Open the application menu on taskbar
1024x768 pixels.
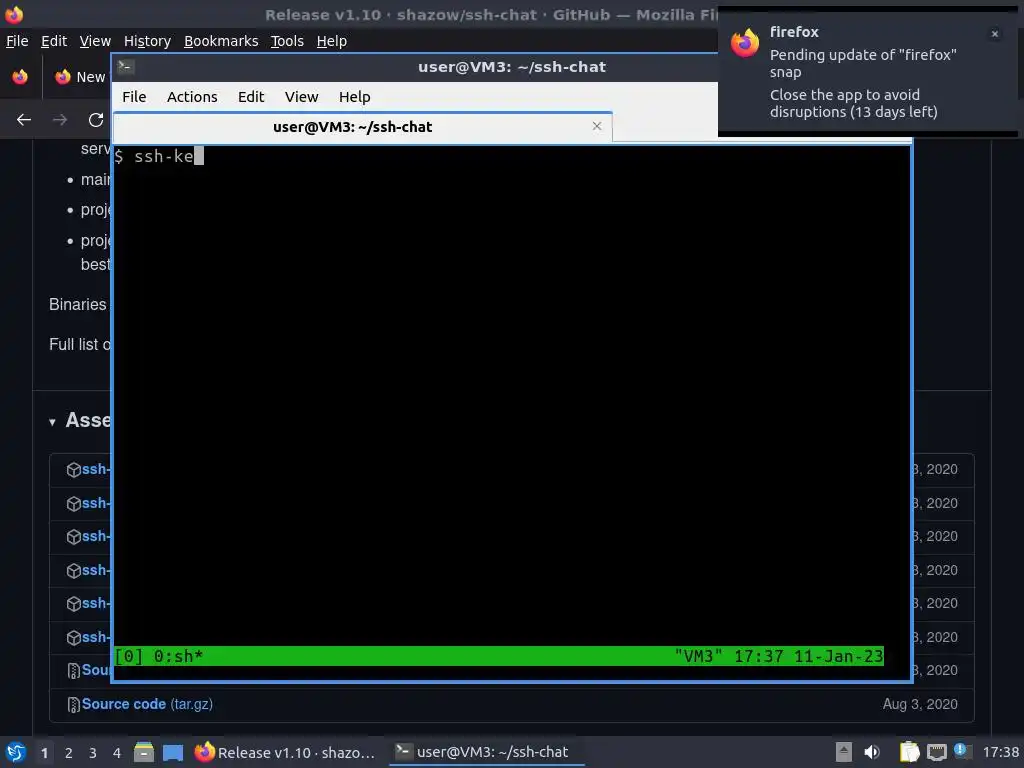point(16,752)
